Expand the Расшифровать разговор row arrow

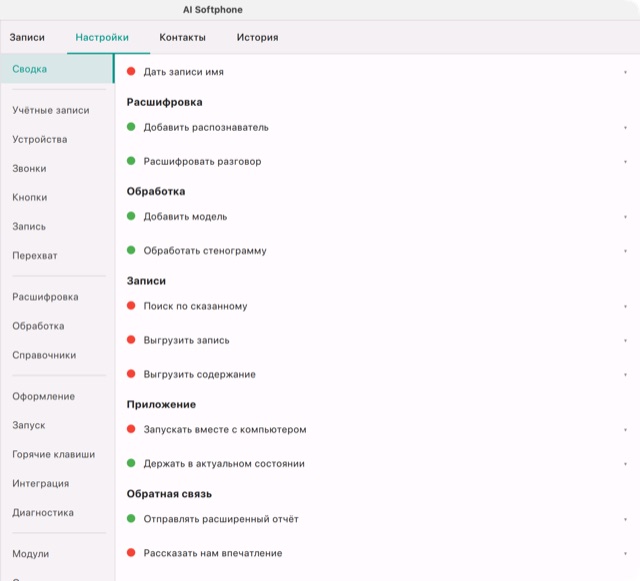tap(625, 162)
